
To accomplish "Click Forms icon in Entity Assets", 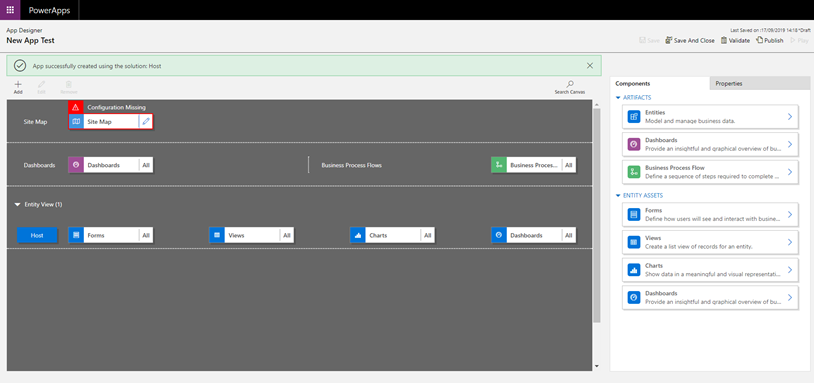I will click(633, 214).
